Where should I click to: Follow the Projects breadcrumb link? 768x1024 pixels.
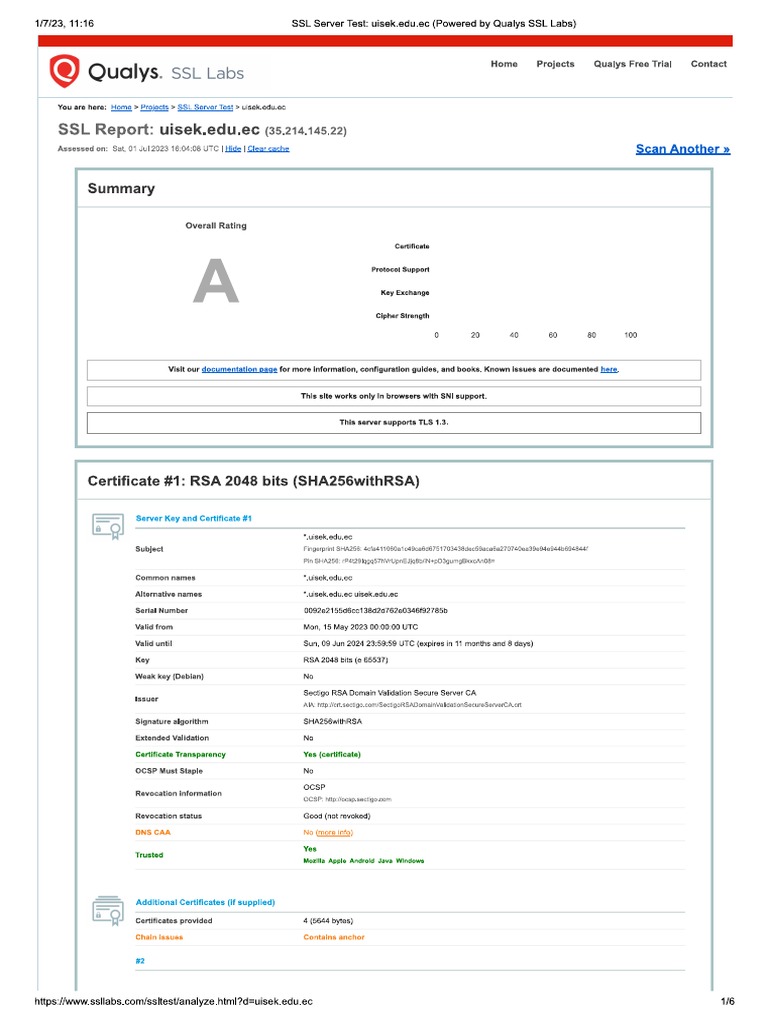(154, 106)
